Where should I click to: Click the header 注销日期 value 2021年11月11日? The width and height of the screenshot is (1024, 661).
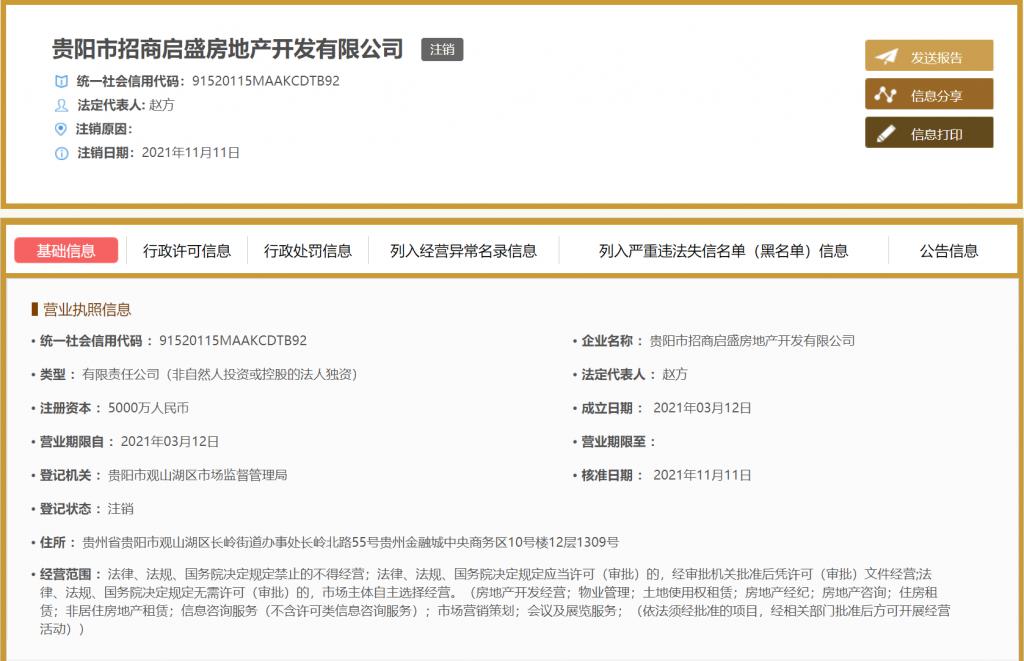(191, 153)
